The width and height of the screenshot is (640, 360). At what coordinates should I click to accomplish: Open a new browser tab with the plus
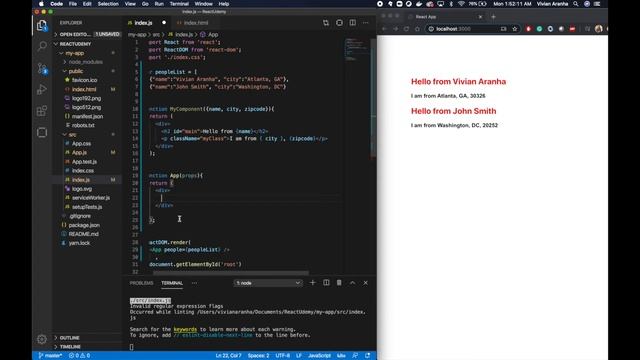(x=493, y=17)
